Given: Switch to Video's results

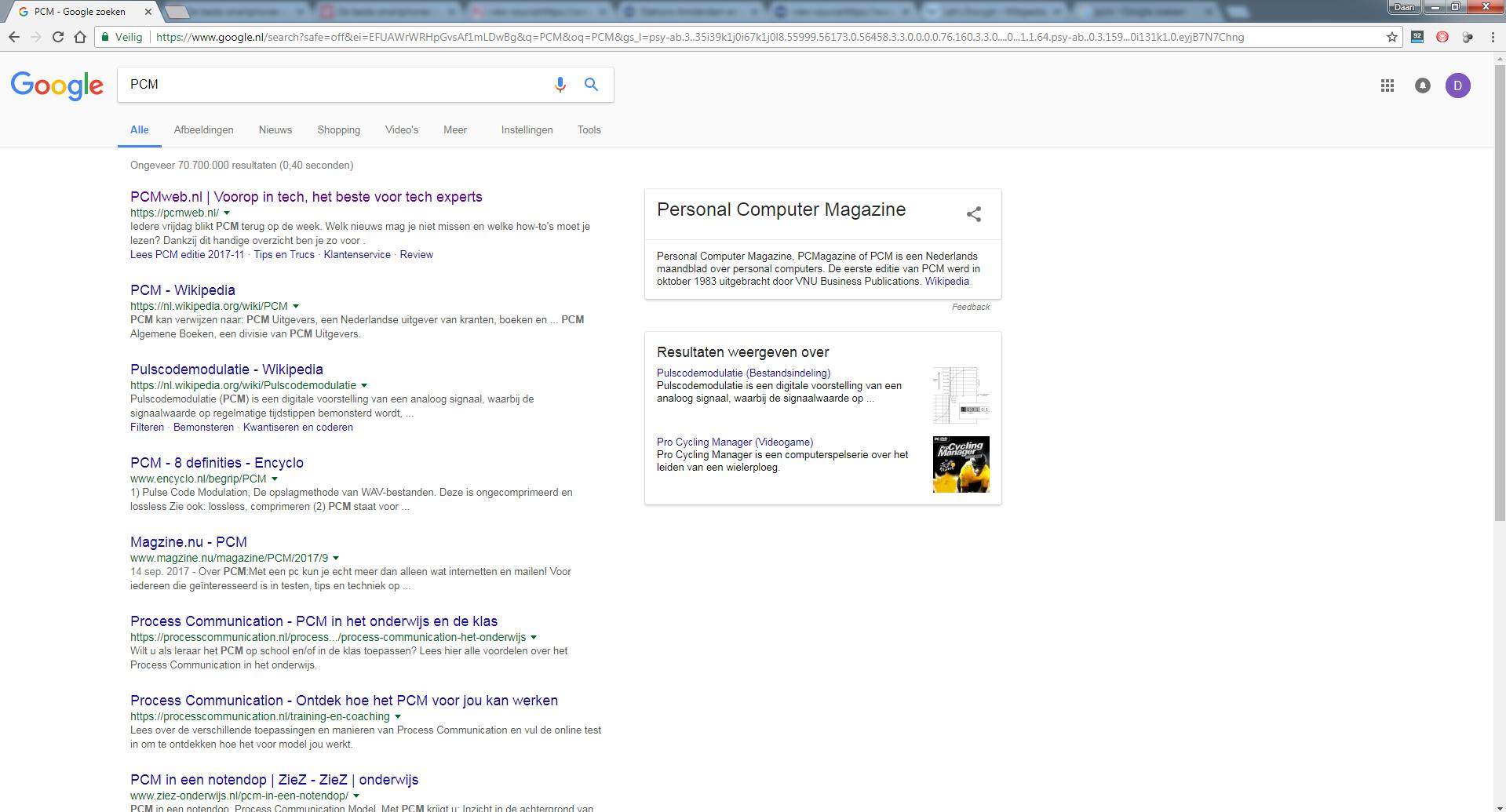Looking at the screenshot, I should [402, 130].
